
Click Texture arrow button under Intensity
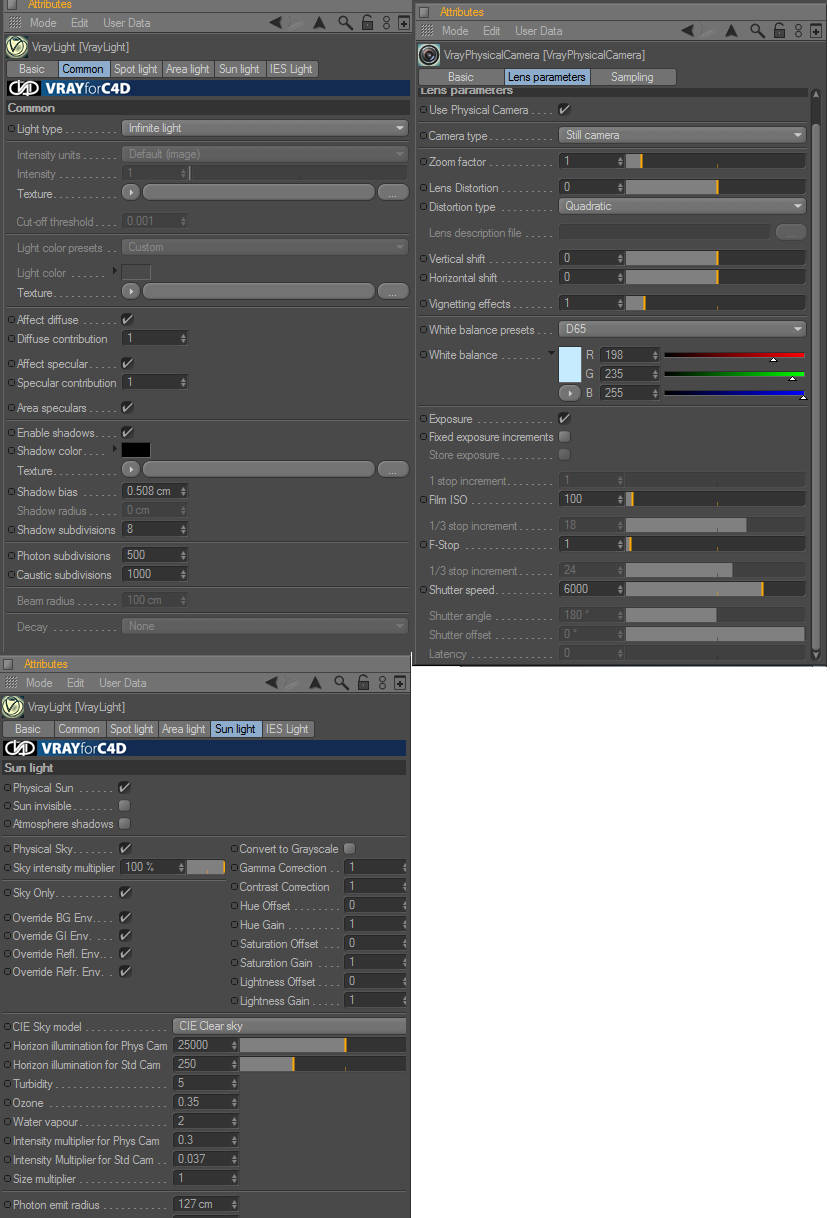131,192
